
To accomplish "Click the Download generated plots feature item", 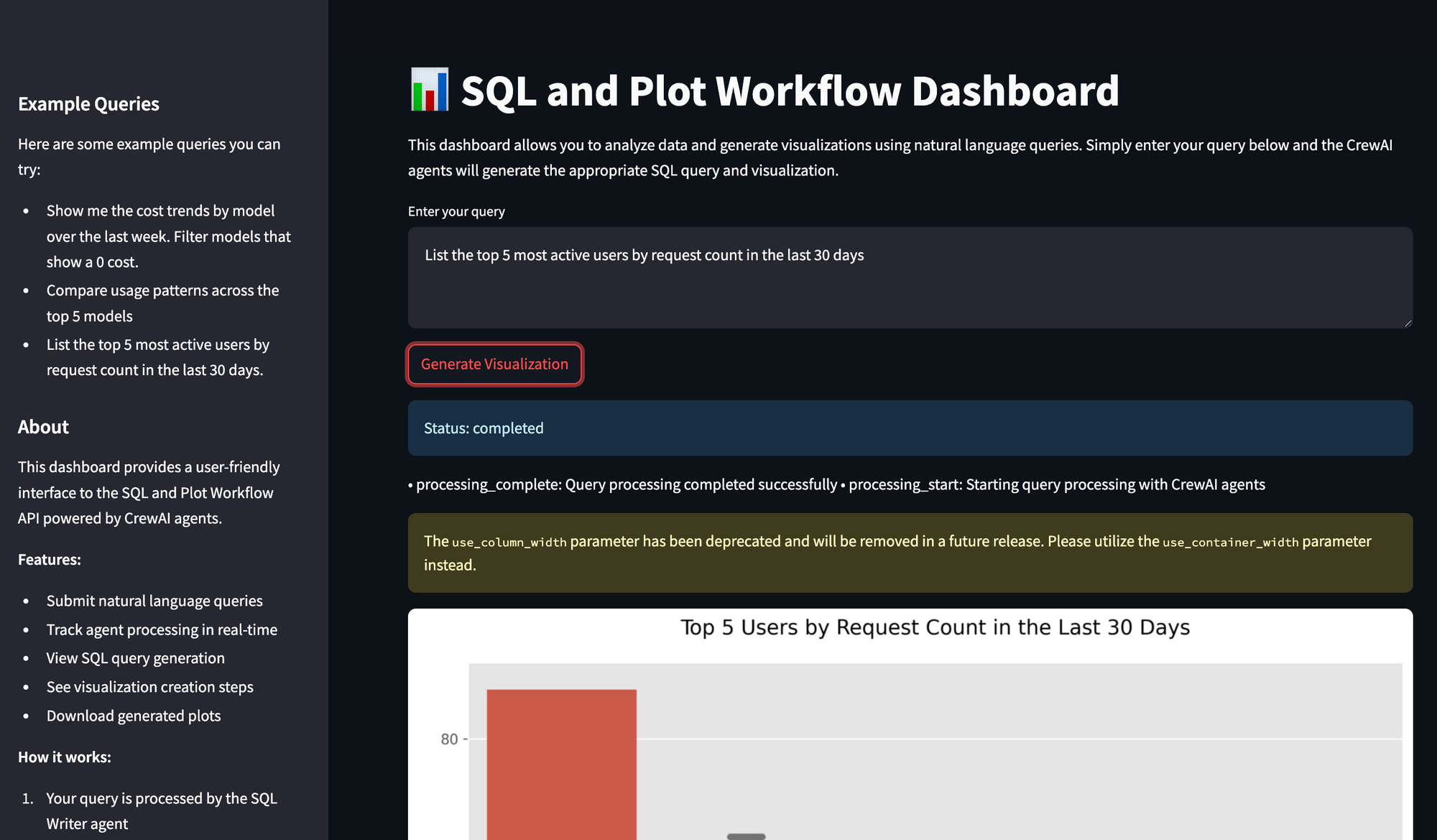I will 134,716.
